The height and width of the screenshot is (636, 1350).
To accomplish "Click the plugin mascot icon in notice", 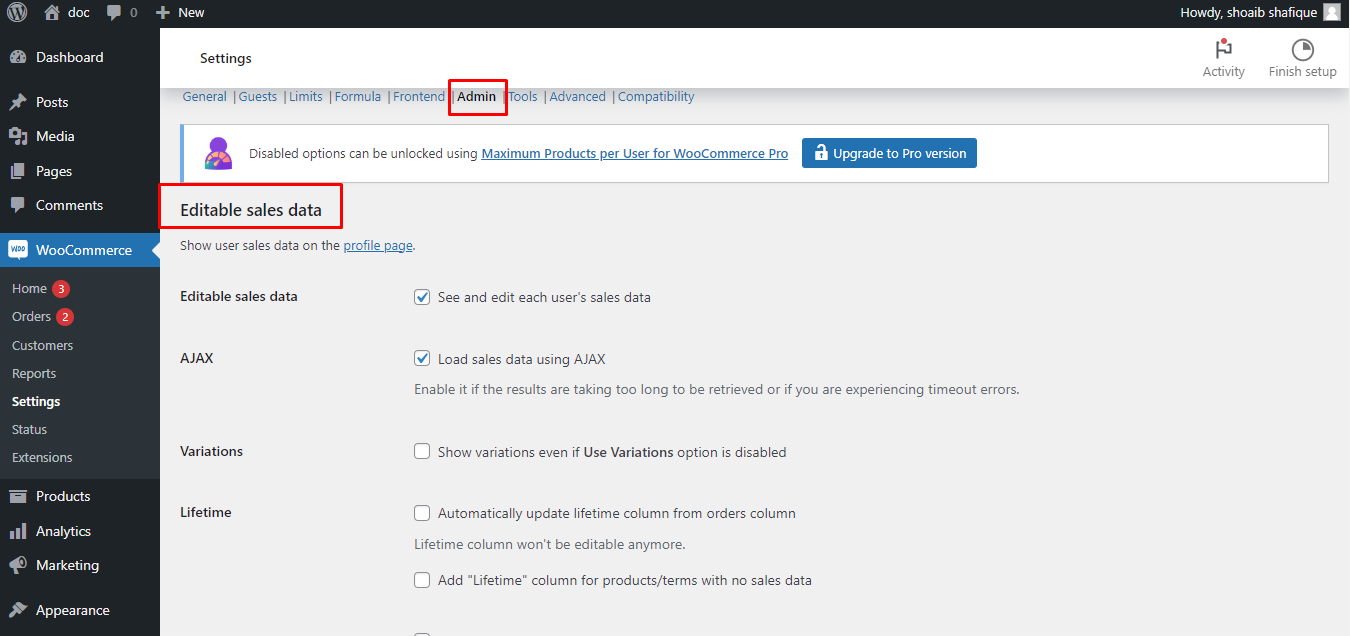I will [218, 153].
